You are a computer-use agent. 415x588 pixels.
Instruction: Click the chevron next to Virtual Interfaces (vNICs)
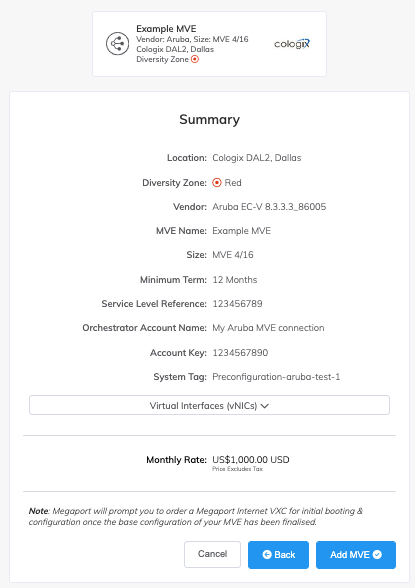coord(265,406)
